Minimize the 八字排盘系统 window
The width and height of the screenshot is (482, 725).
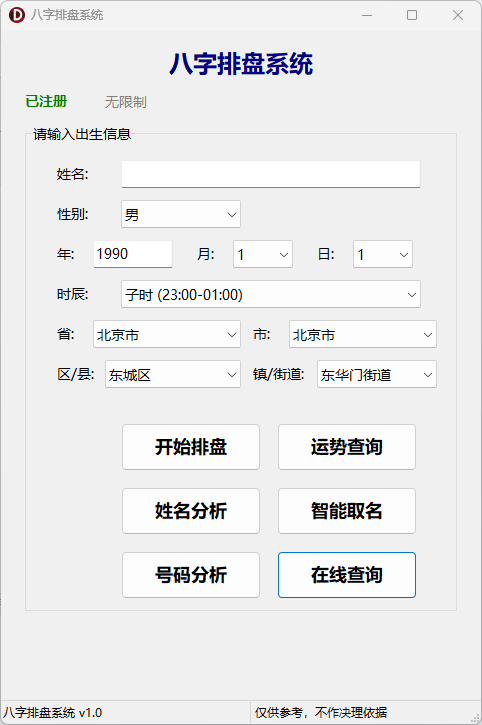[367, 15]
